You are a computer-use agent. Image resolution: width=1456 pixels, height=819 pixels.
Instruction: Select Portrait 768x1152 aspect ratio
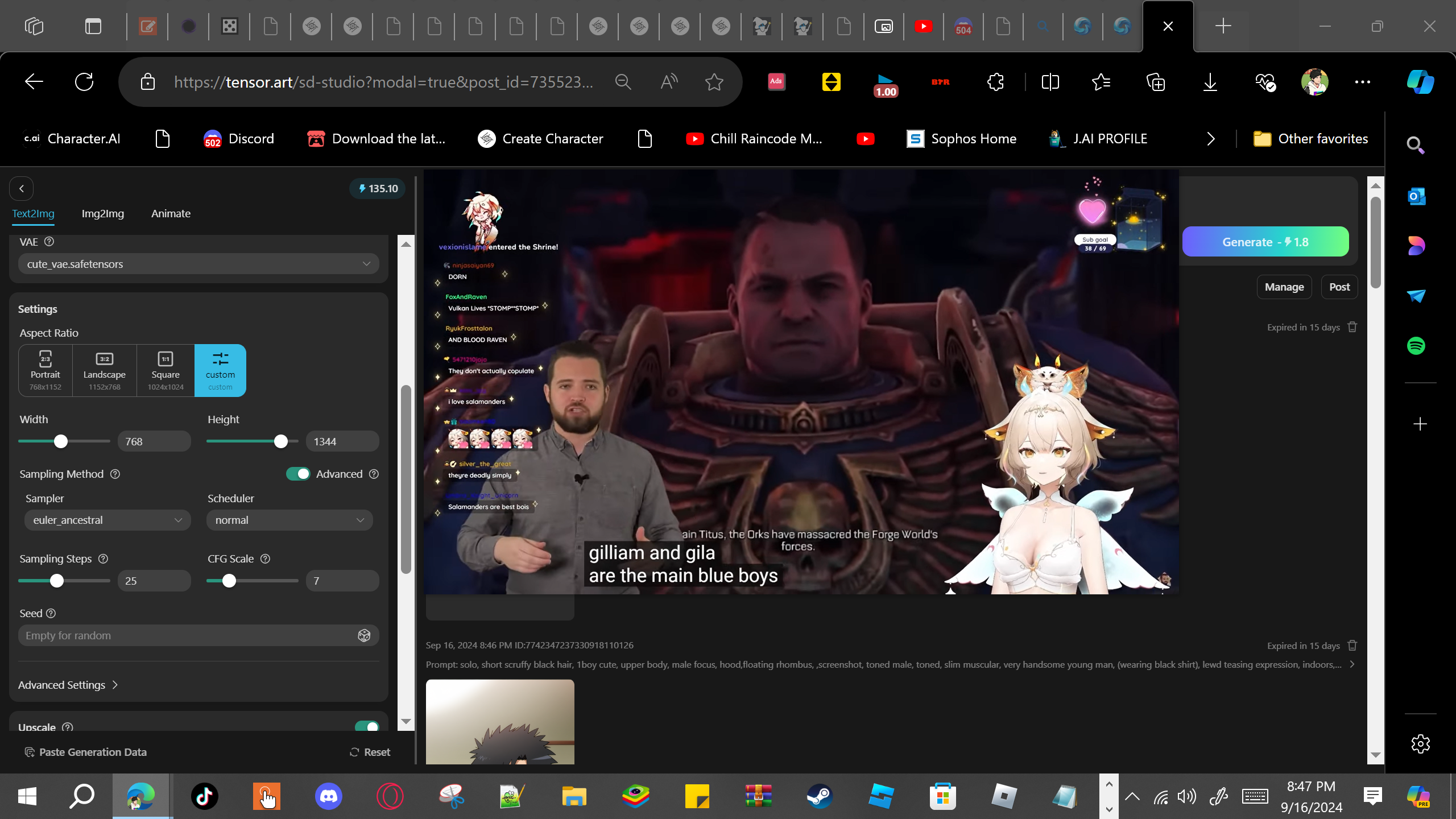[x=45, y=370]
